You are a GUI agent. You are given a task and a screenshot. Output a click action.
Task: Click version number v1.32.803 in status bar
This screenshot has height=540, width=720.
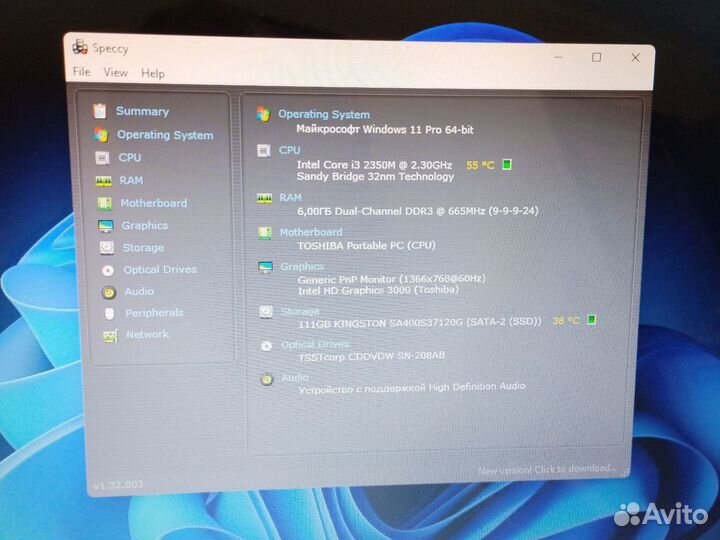coord(118,485)
